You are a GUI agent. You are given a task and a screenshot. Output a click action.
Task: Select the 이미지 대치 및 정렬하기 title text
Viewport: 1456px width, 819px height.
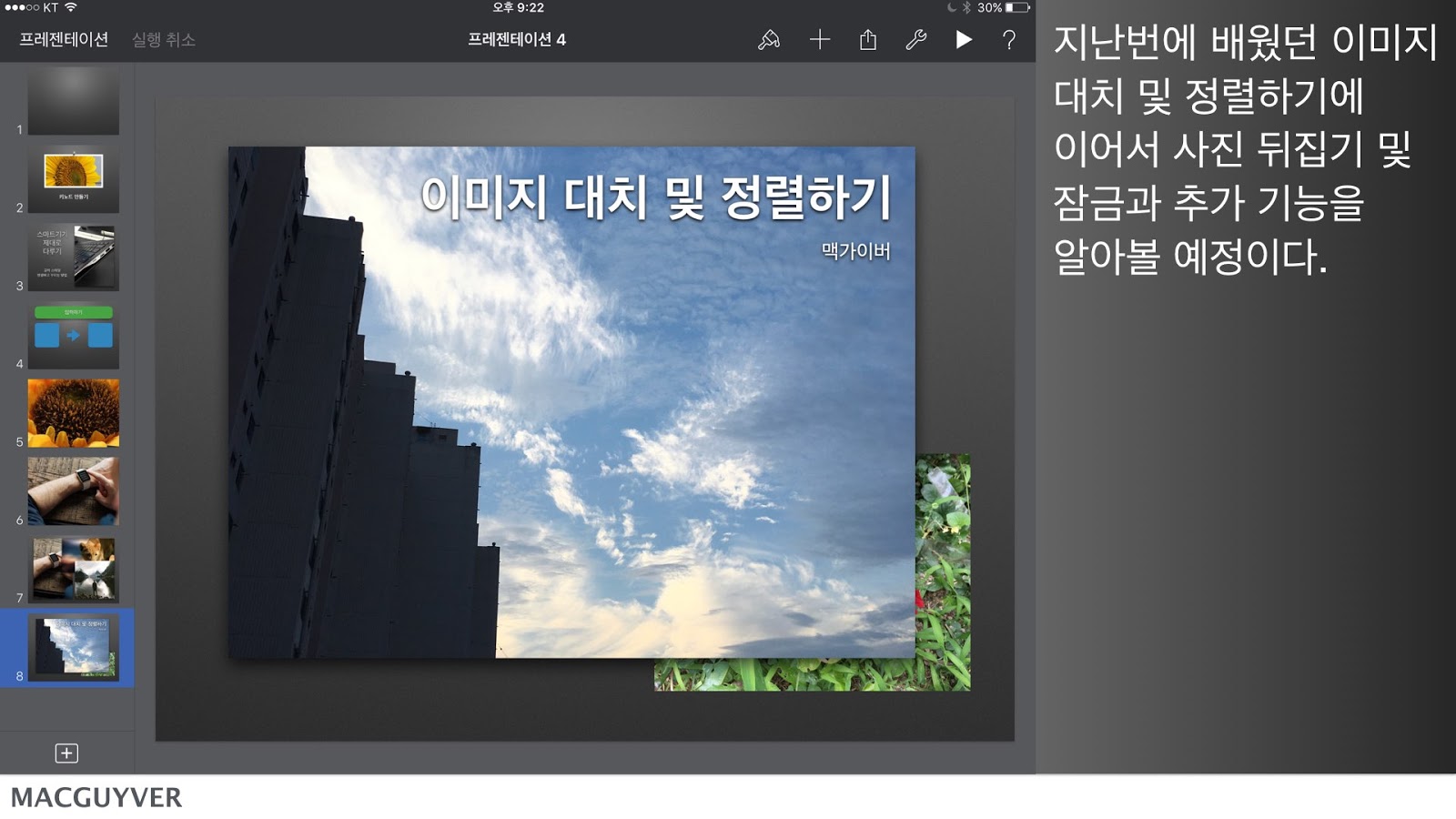tap(656, 197)
